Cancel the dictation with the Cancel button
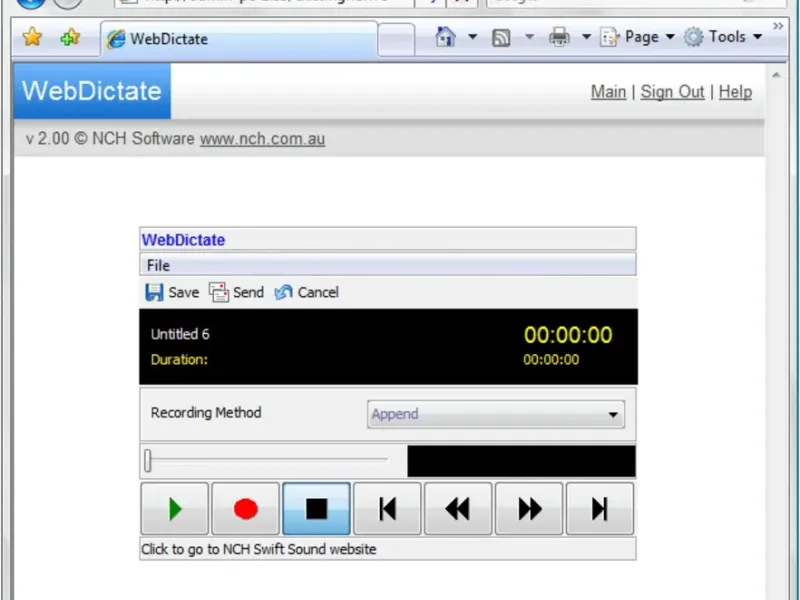 (307, 292)
